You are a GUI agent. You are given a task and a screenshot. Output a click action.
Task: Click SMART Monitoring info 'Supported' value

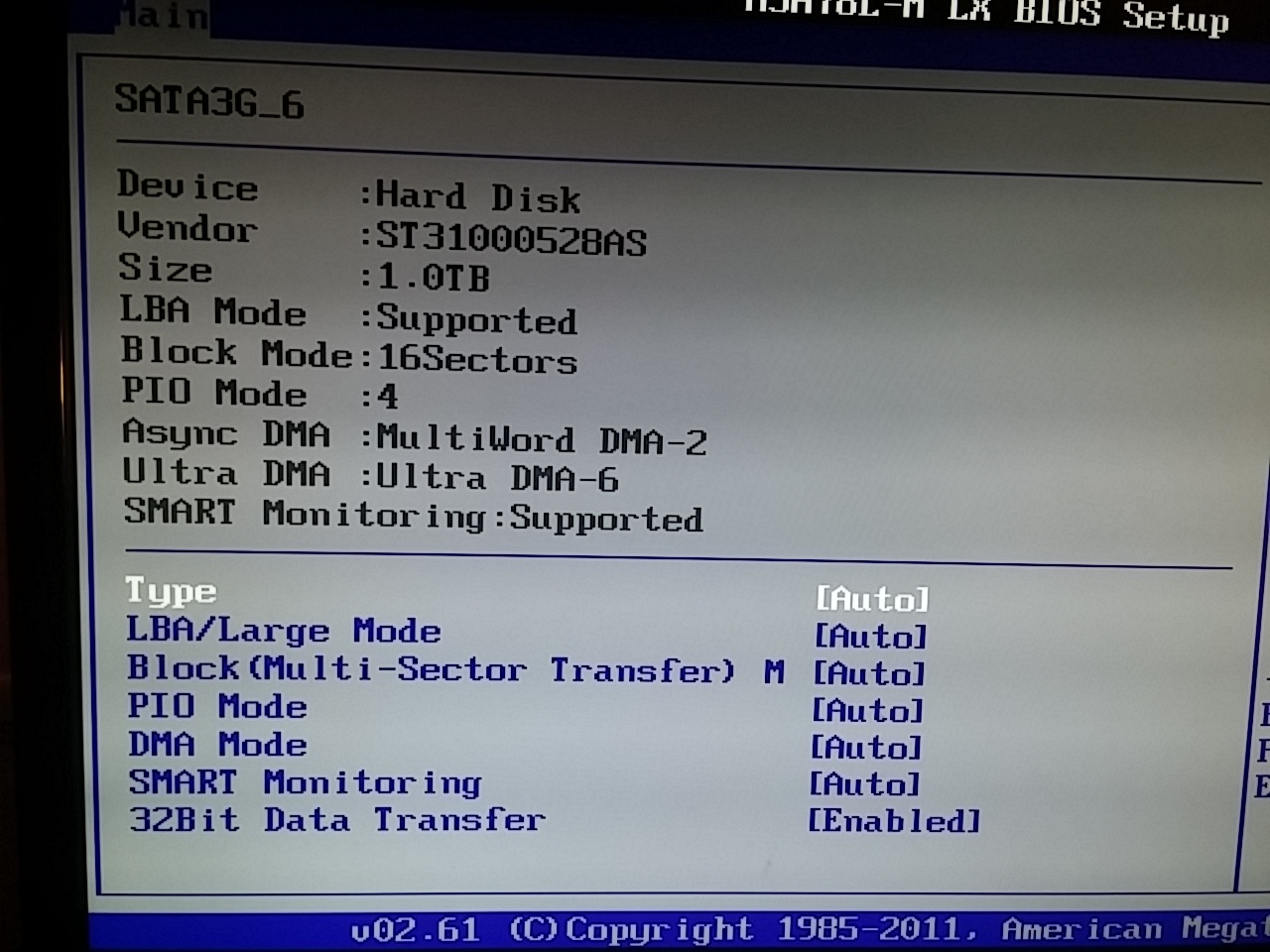[x=606, y=519]
